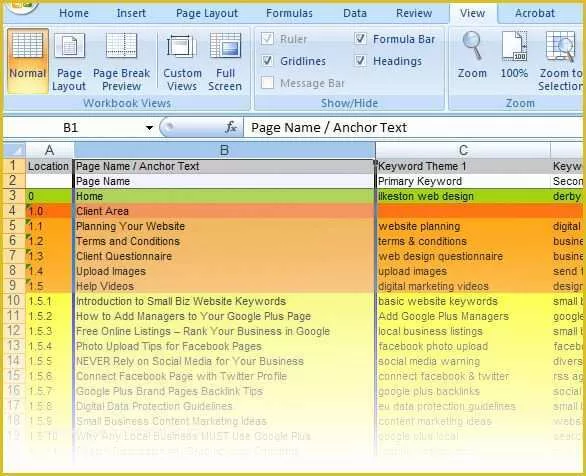The height and width of the screenshot is (476, 586).
Task: Select column C header
Action: pyautogui.click(x=463, y=150)
